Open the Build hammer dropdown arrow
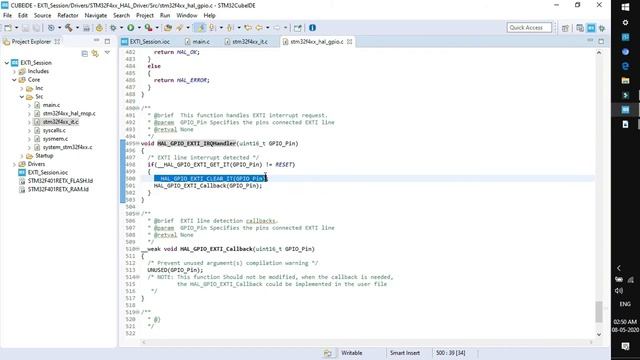This screenshot has width=640, height=360. click(77, 28)
